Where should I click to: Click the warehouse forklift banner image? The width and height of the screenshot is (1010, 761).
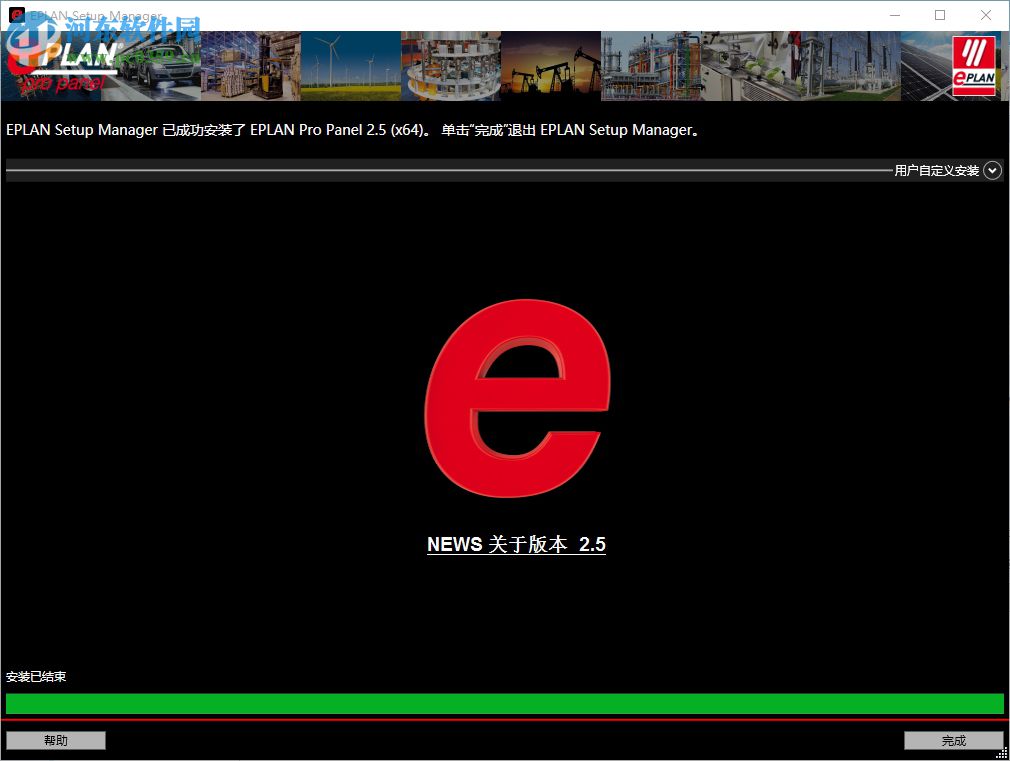coord(251,66)
